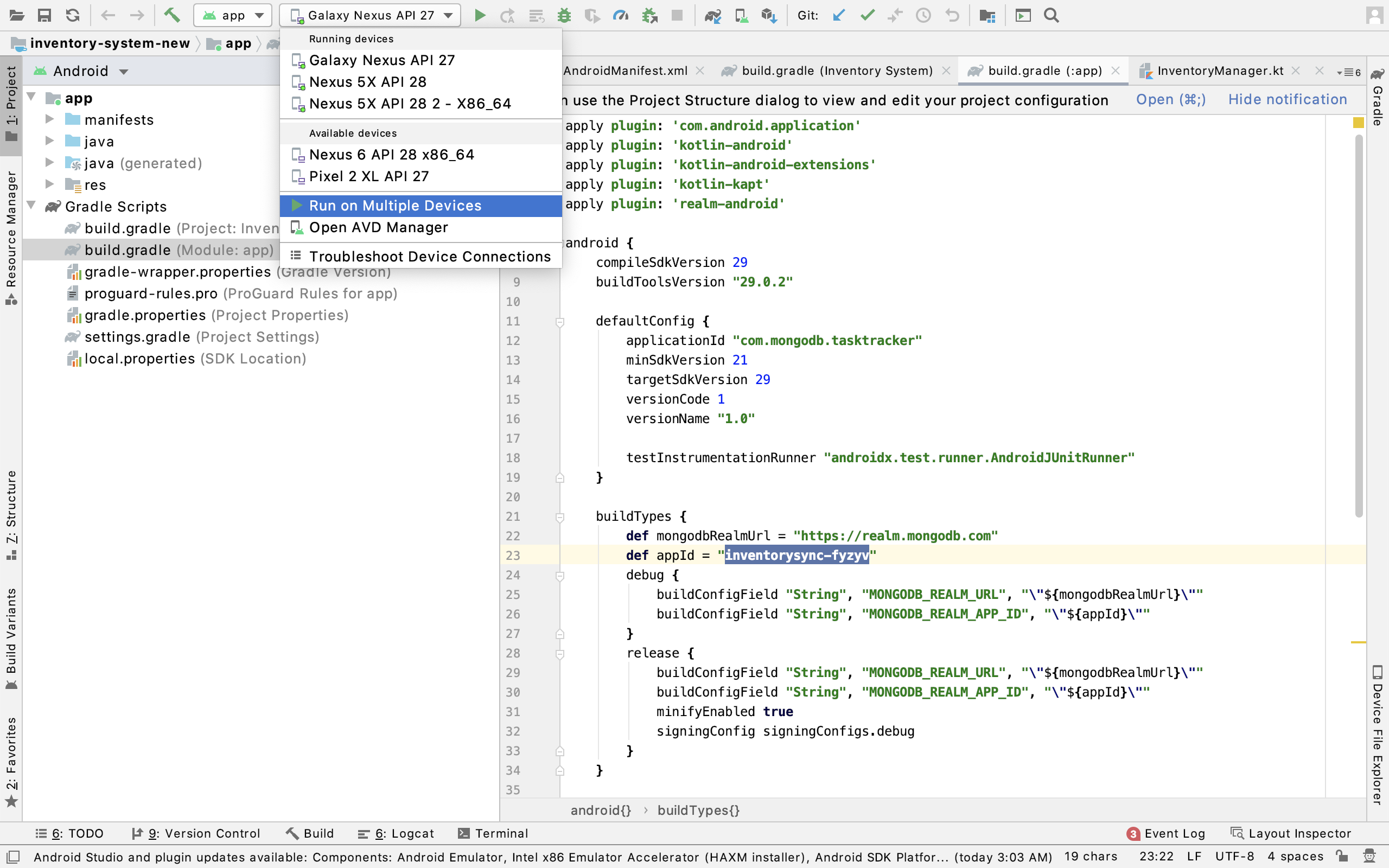Viewport: 1389px width, 868px height.
Task: Click Git Update Project arrow
Action: tap(839, 16)
